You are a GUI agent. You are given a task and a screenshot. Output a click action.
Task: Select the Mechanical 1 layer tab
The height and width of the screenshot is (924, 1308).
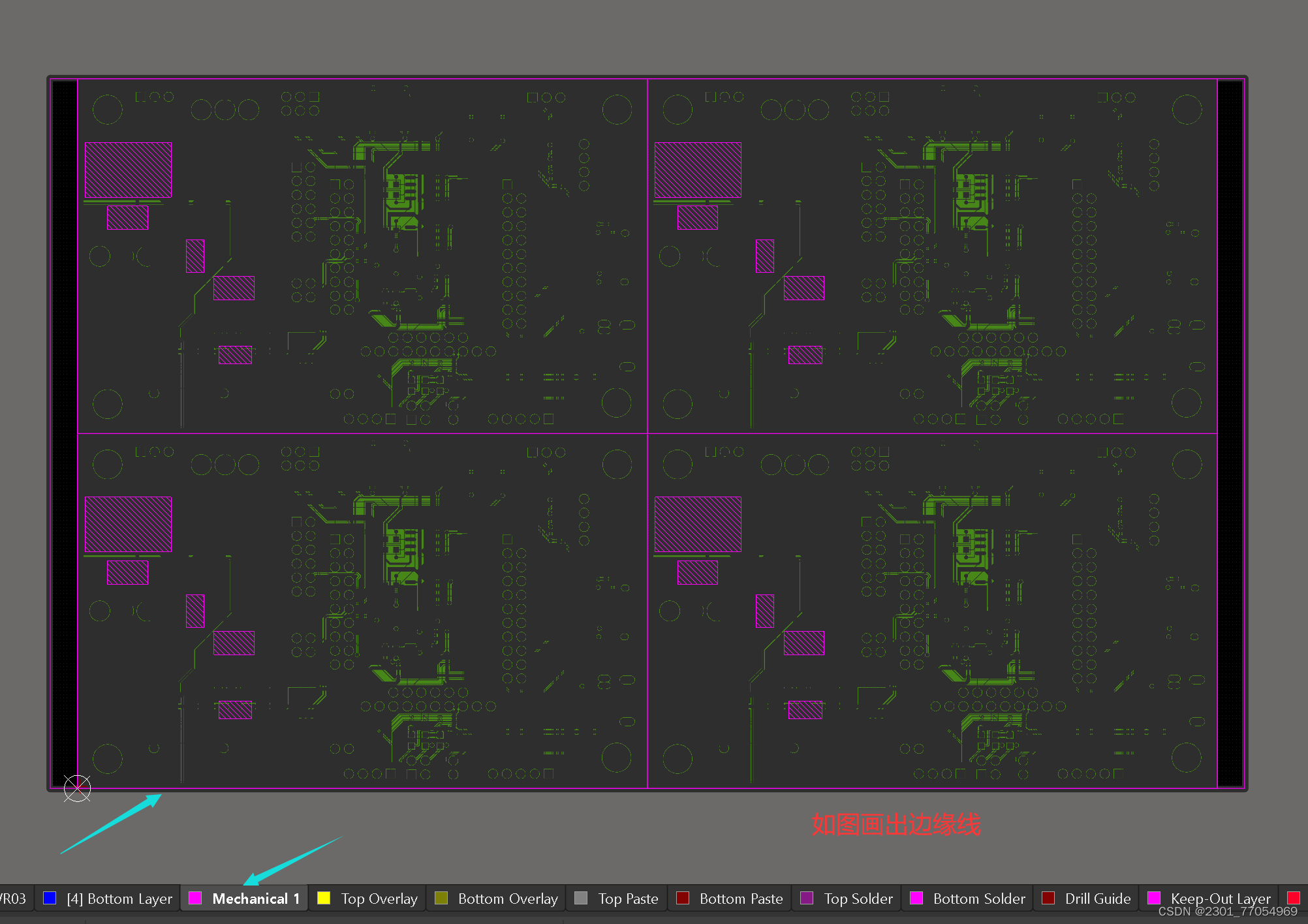click(255, 899)
